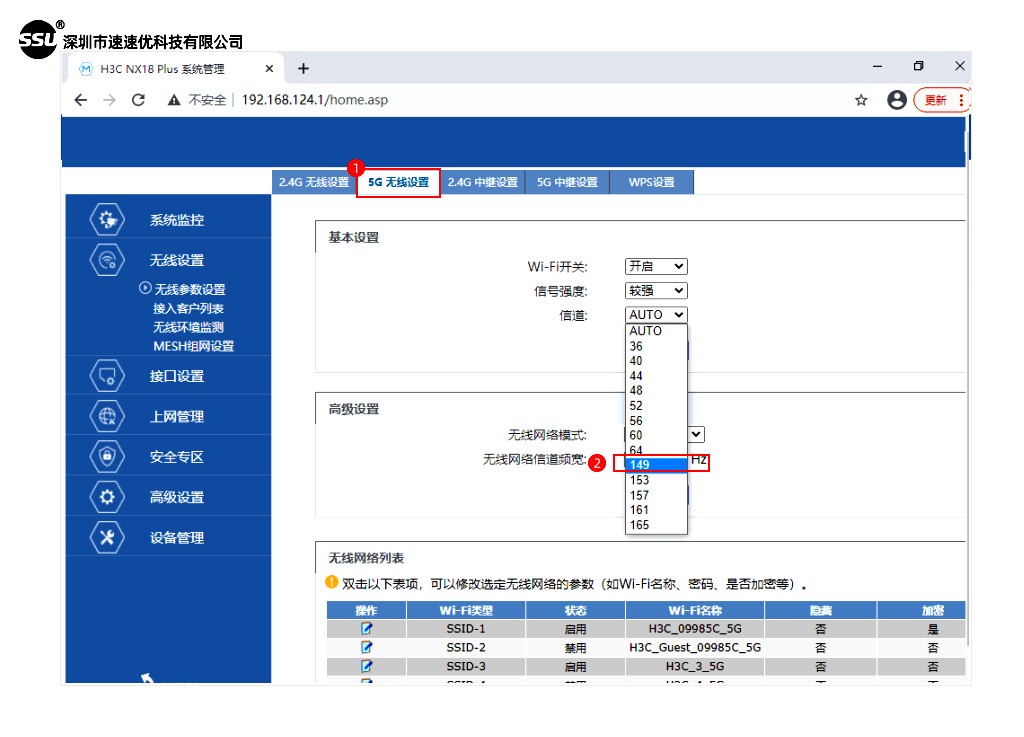This screenshot has width=1024, height=737.
Task: Click the 上网管理 globe icon
Action: pos(108,417)
